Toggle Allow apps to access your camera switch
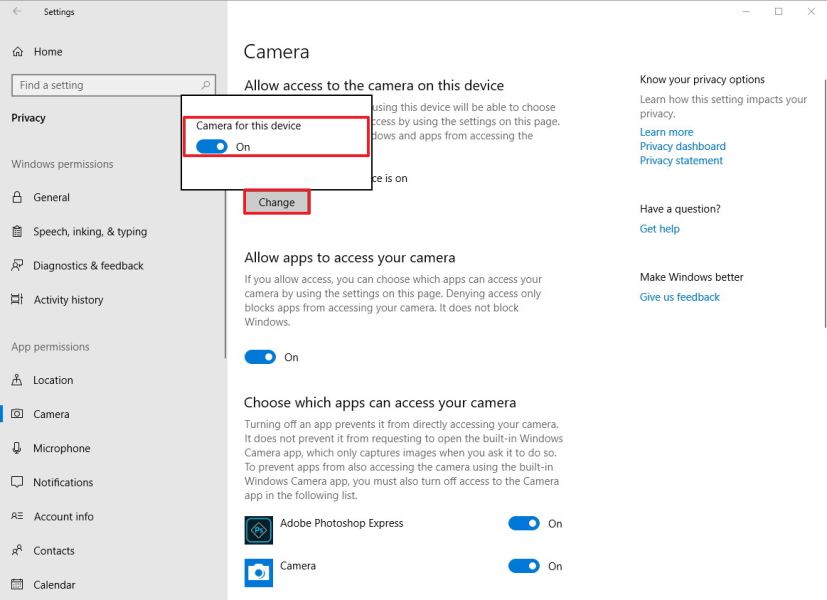 pyautogui.click(x=260, y=357)
